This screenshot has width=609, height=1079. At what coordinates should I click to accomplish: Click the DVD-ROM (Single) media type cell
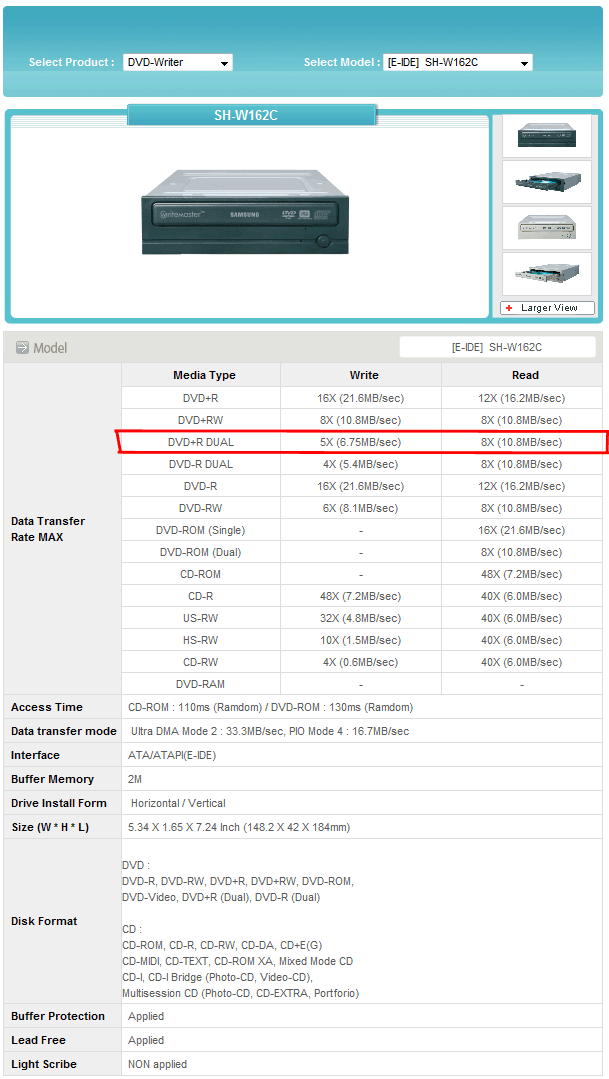click(201, 531)
